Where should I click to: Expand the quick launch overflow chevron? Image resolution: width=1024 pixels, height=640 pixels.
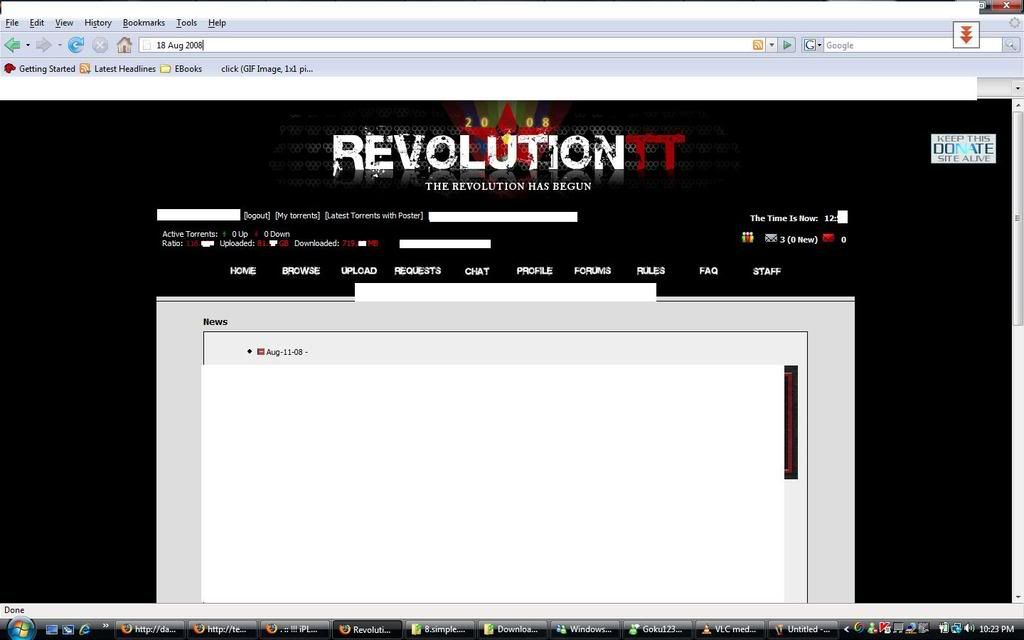(105, 627)
